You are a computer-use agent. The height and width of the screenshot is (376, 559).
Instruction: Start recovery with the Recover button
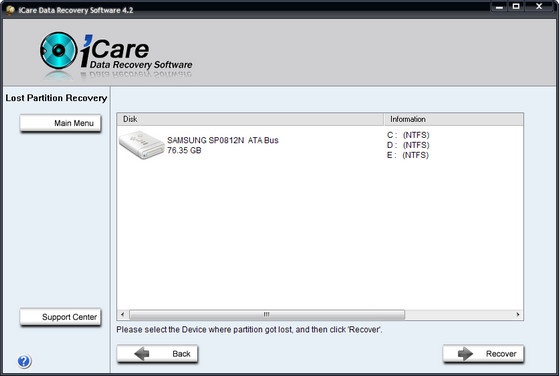coord(483,354)
